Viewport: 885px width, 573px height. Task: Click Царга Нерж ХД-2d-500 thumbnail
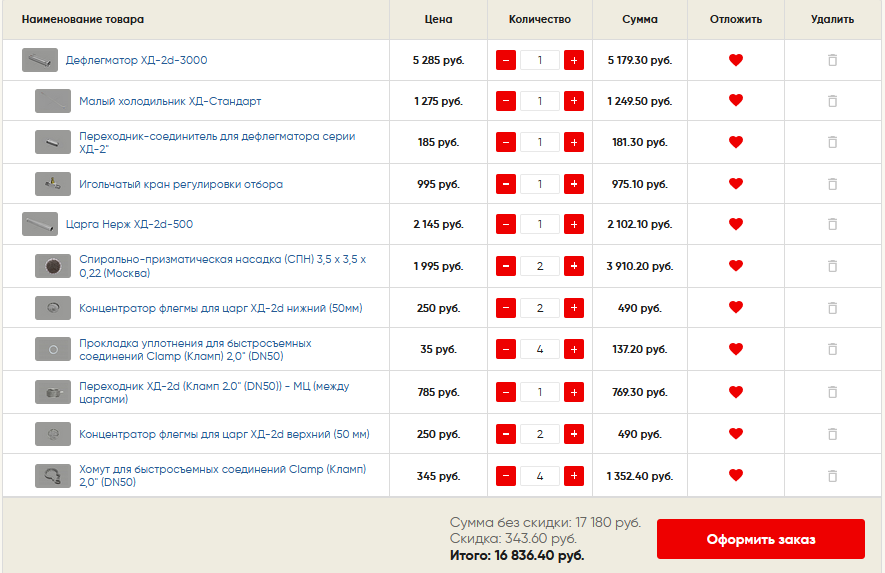click(x=40, y=224)
